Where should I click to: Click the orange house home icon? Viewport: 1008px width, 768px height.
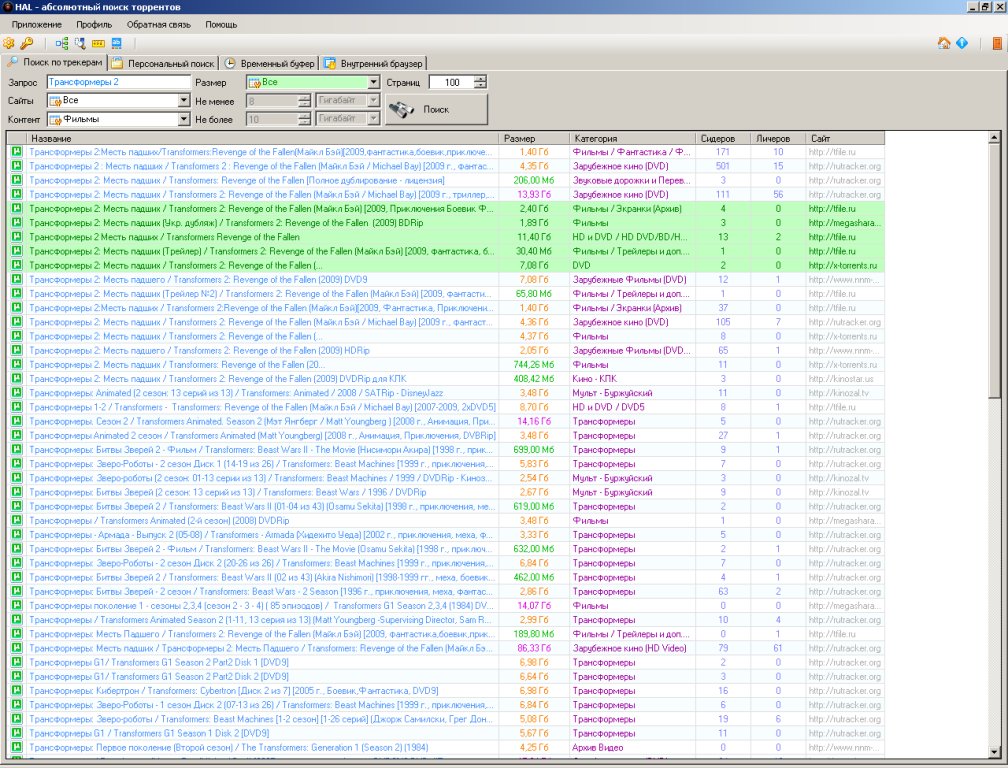pos(944,43)
